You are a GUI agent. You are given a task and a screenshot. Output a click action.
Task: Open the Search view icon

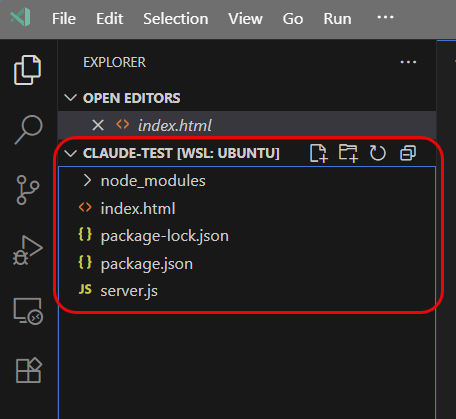coord(28,130)
